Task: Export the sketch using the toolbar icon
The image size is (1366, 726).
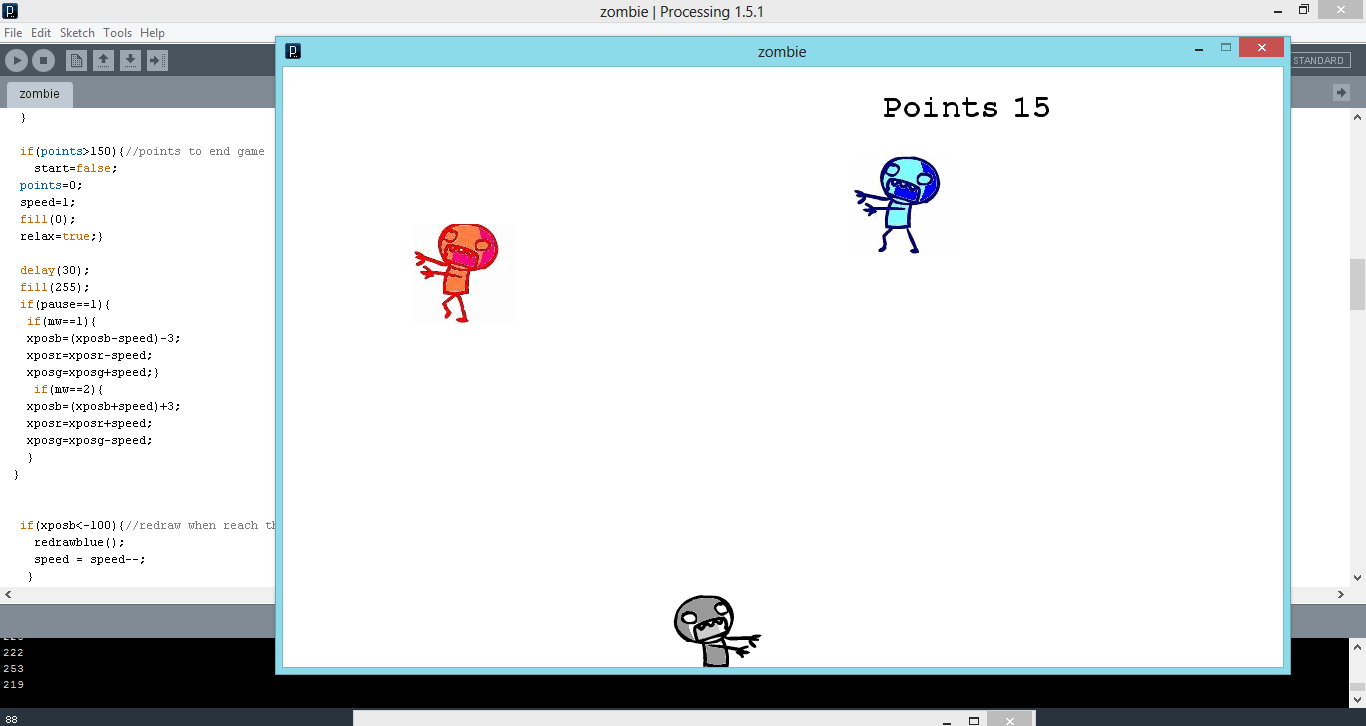Action: pos(157,61)
